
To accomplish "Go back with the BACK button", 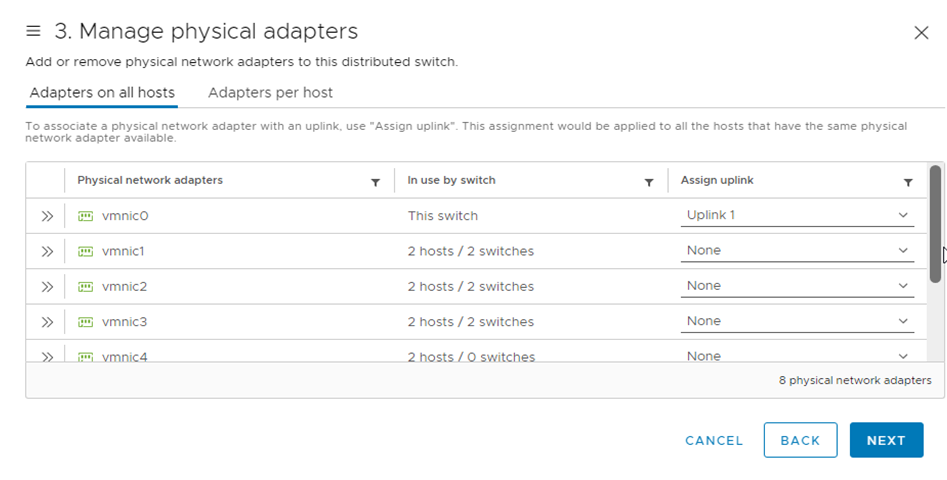I will [x=800, y=440].
